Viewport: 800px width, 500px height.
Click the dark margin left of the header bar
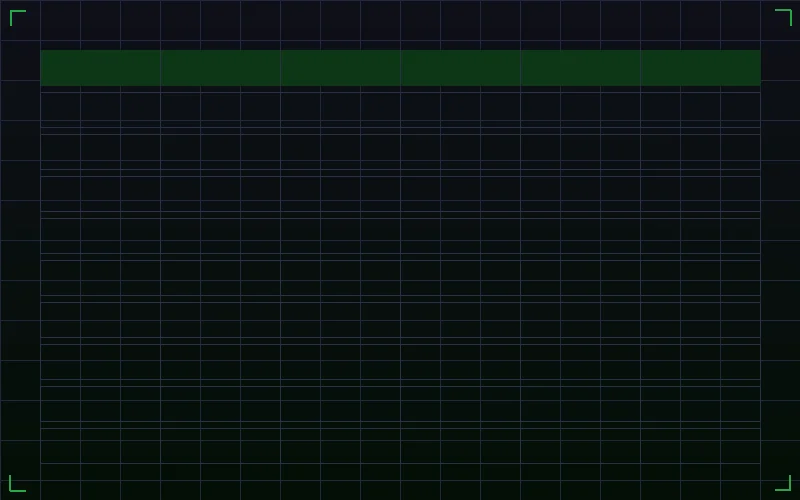tap(20, 68)
